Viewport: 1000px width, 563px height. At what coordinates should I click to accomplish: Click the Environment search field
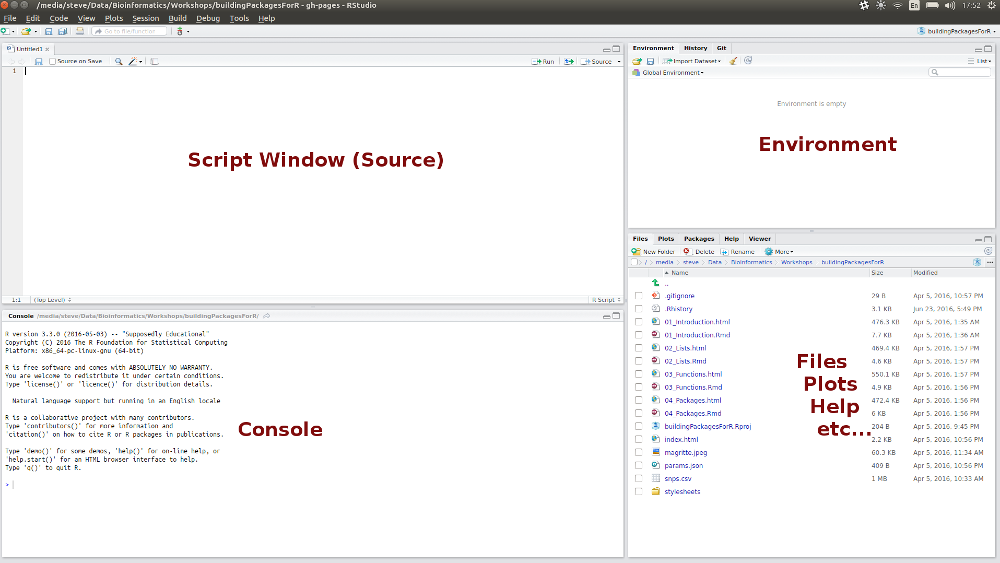[x=962, y=73]
